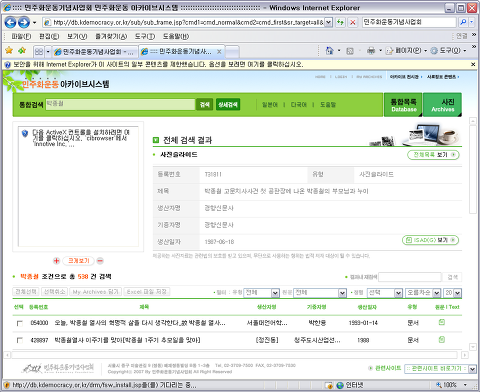Open original text icon for record 428897
Image resolution: width=480 pixels, height=392 pixels.
pos(442,339)
